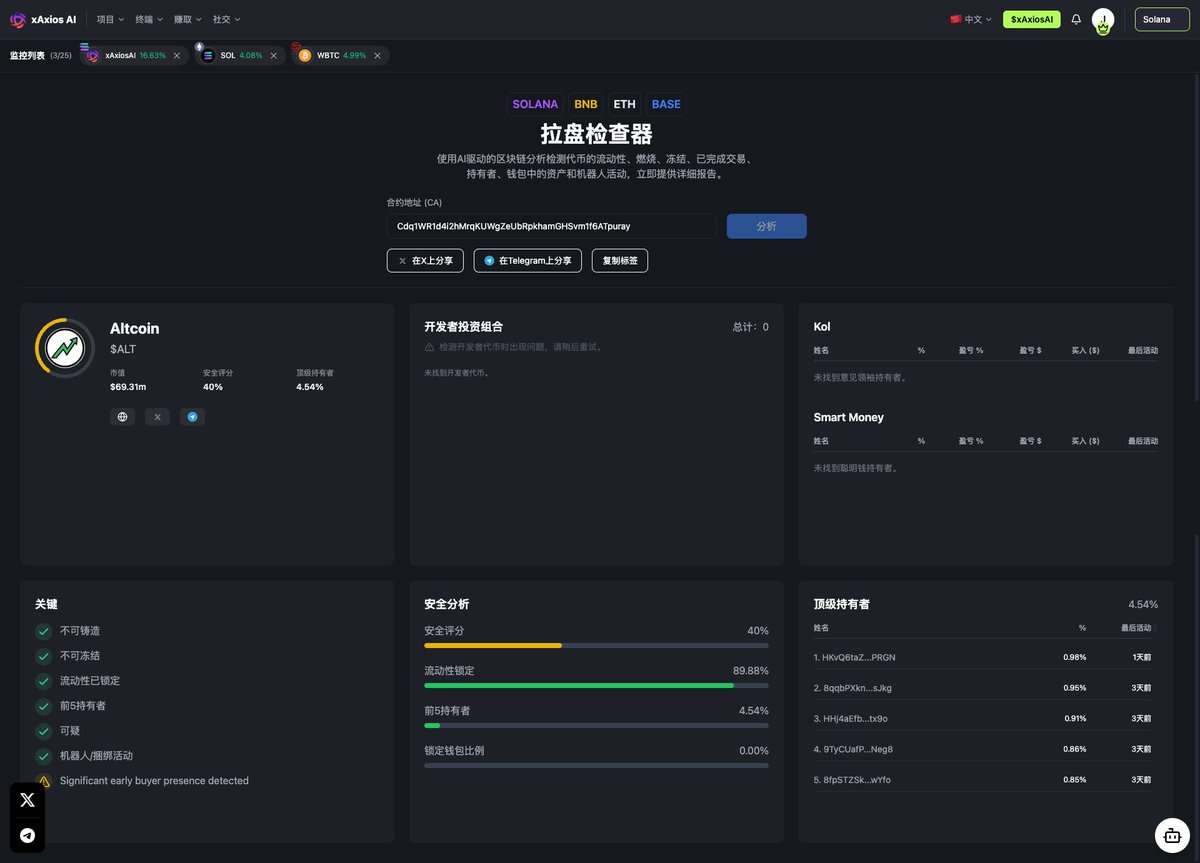Click the 89.88% liquidity locked value
Viewport: 1200px width, 863px height.
(751, 671)
